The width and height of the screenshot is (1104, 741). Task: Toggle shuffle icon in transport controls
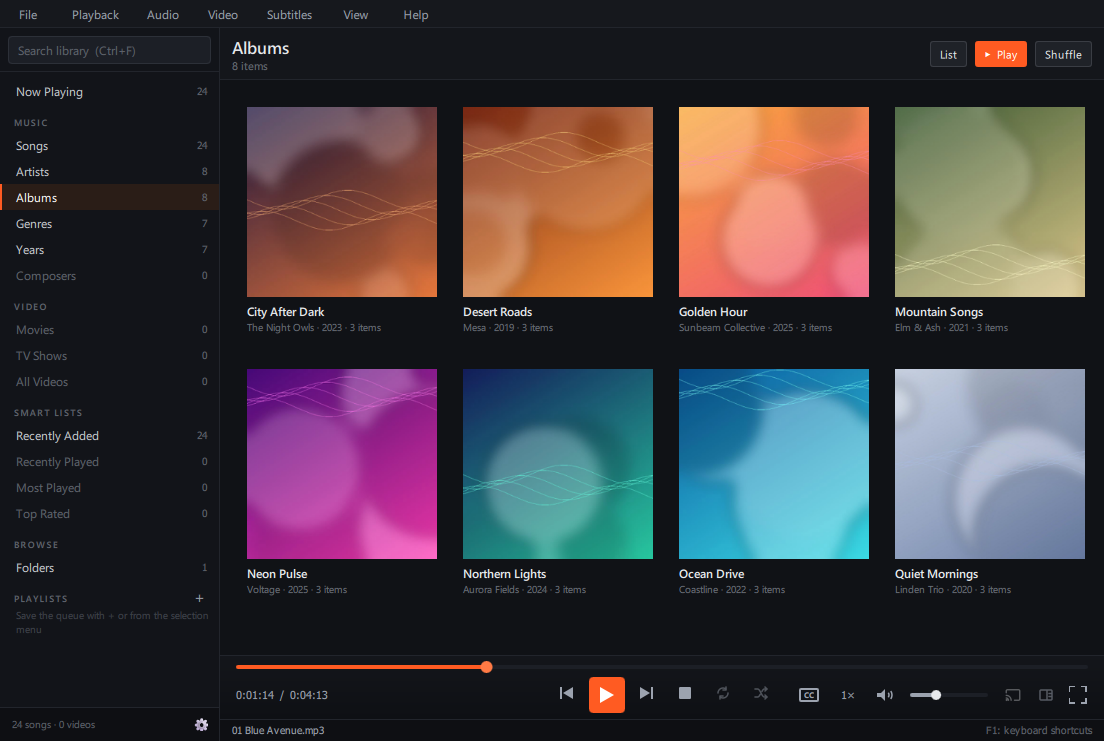coord(761,694)
